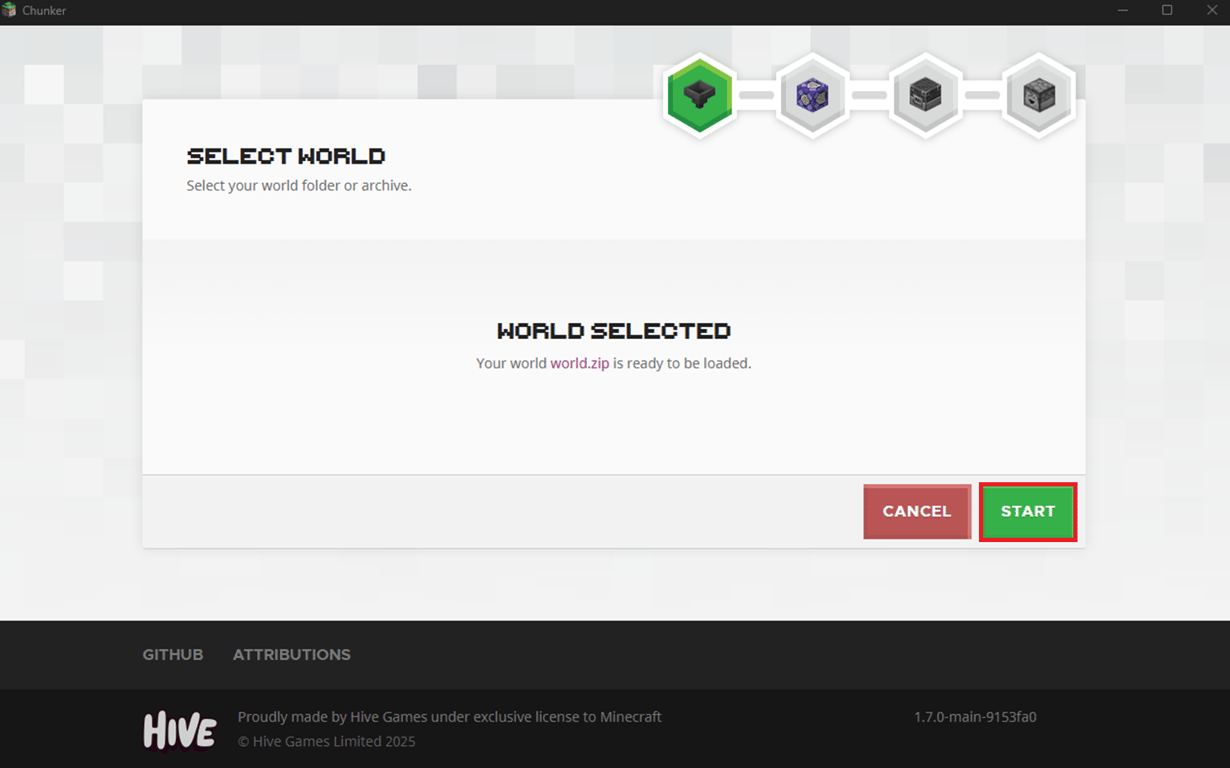Click the Chunker grass block titlebar icon

(x=10, y=10)
